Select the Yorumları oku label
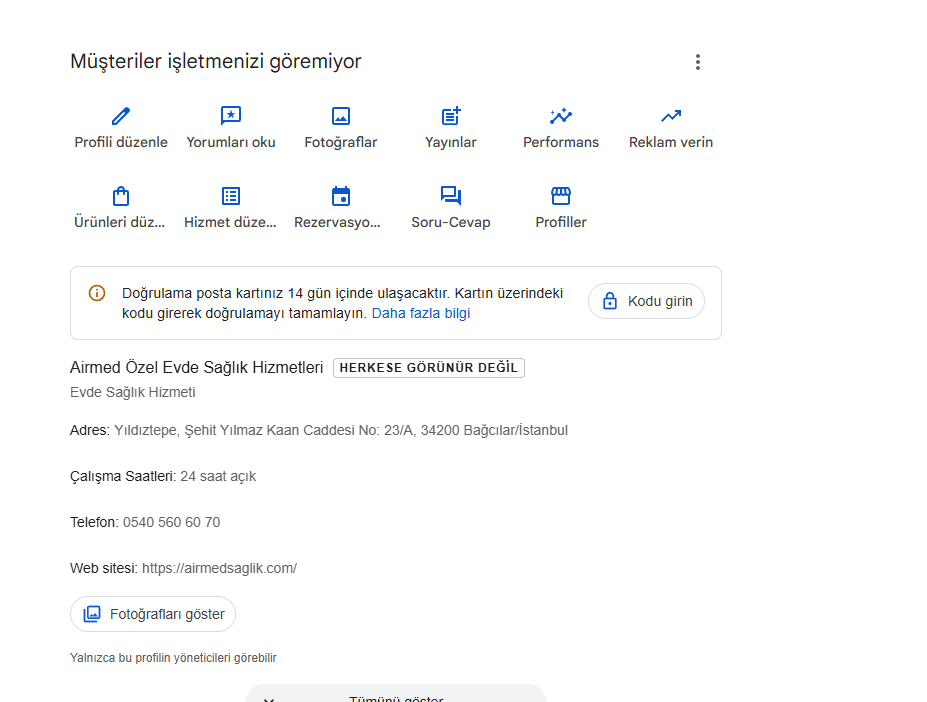 (x=231, y=142)
